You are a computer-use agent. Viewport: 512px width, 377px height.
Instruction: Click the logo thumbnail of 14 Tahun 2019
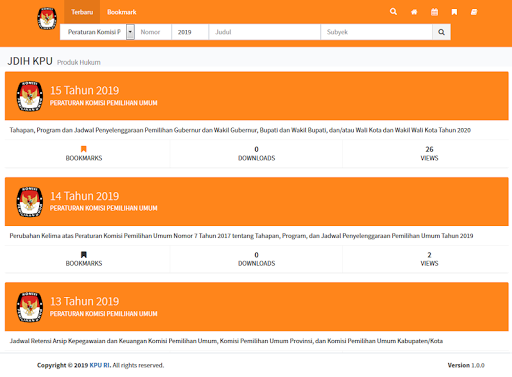click(30, 202)
